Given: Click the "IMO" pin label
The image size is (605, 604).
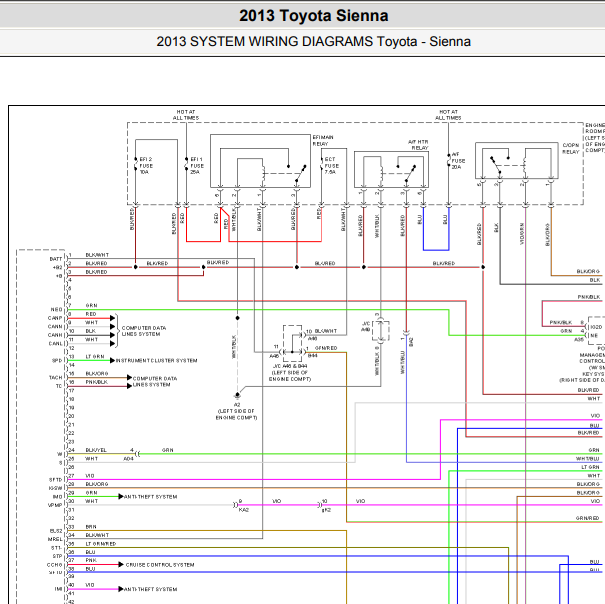Looking at the screenshot, I should coord(57,497).
